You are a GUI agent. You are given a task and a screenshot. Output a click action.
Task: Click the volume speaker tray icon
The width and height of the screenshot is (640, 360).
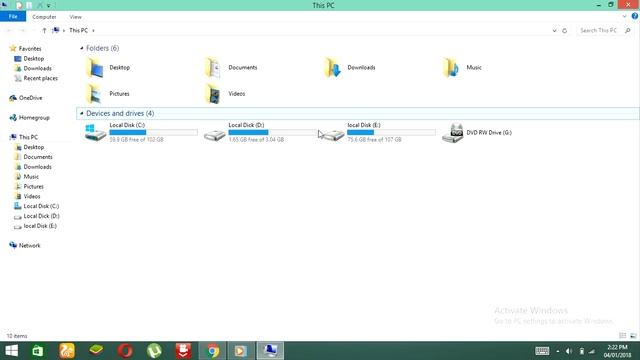click(569, 351)
